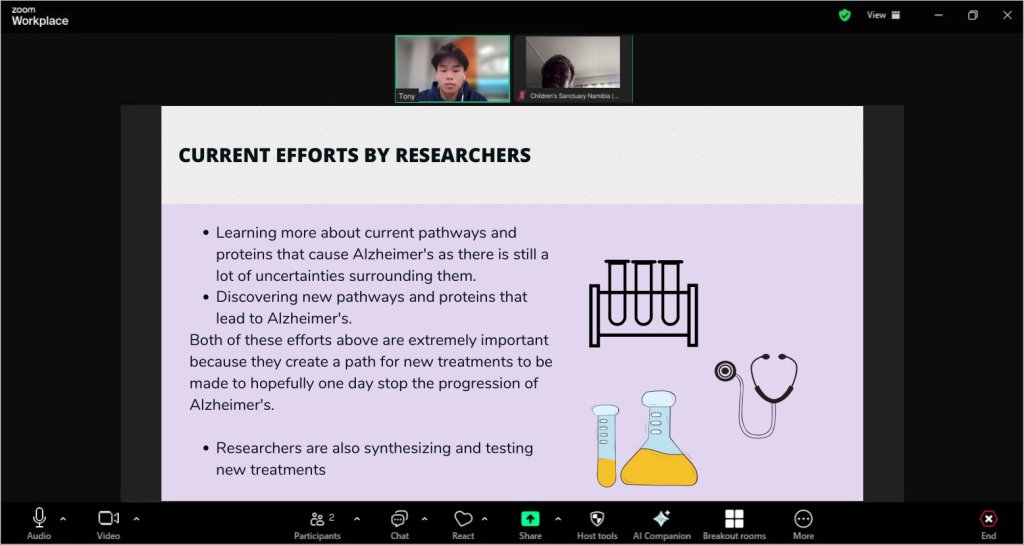
Task: Select Children's Sanctuary Namibia video thumbnail
Action: [573, 69]
